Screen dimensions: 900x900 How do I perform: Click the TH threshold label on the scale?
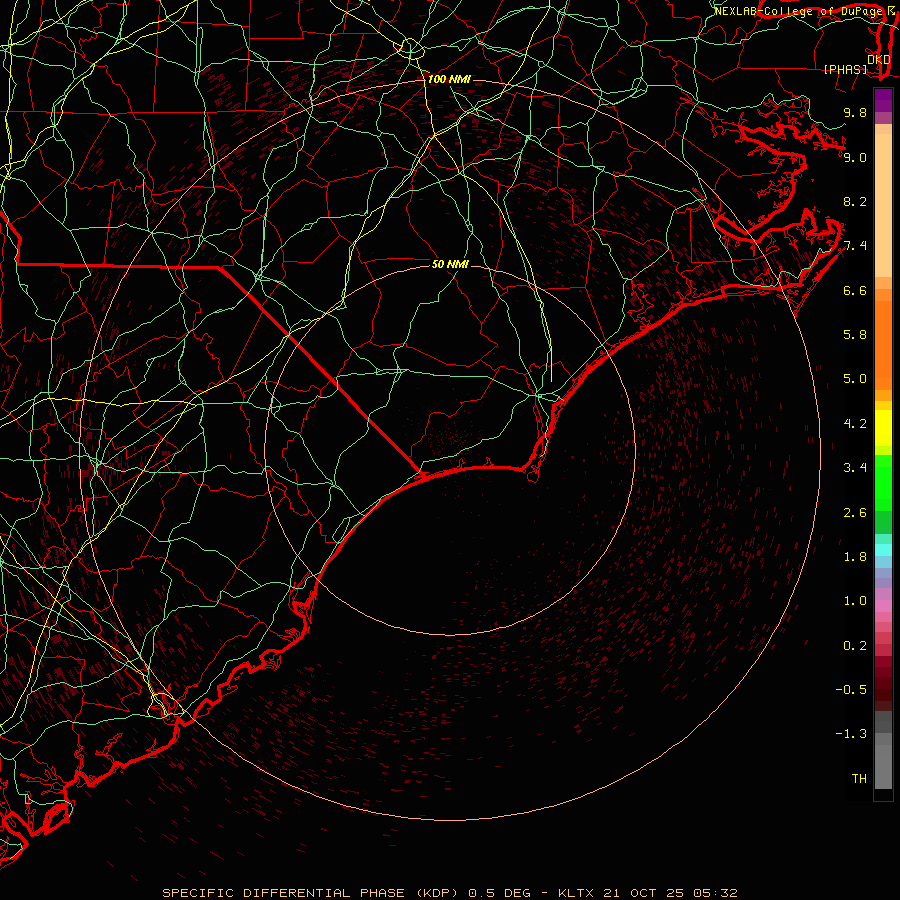click(x=859, y=779)
